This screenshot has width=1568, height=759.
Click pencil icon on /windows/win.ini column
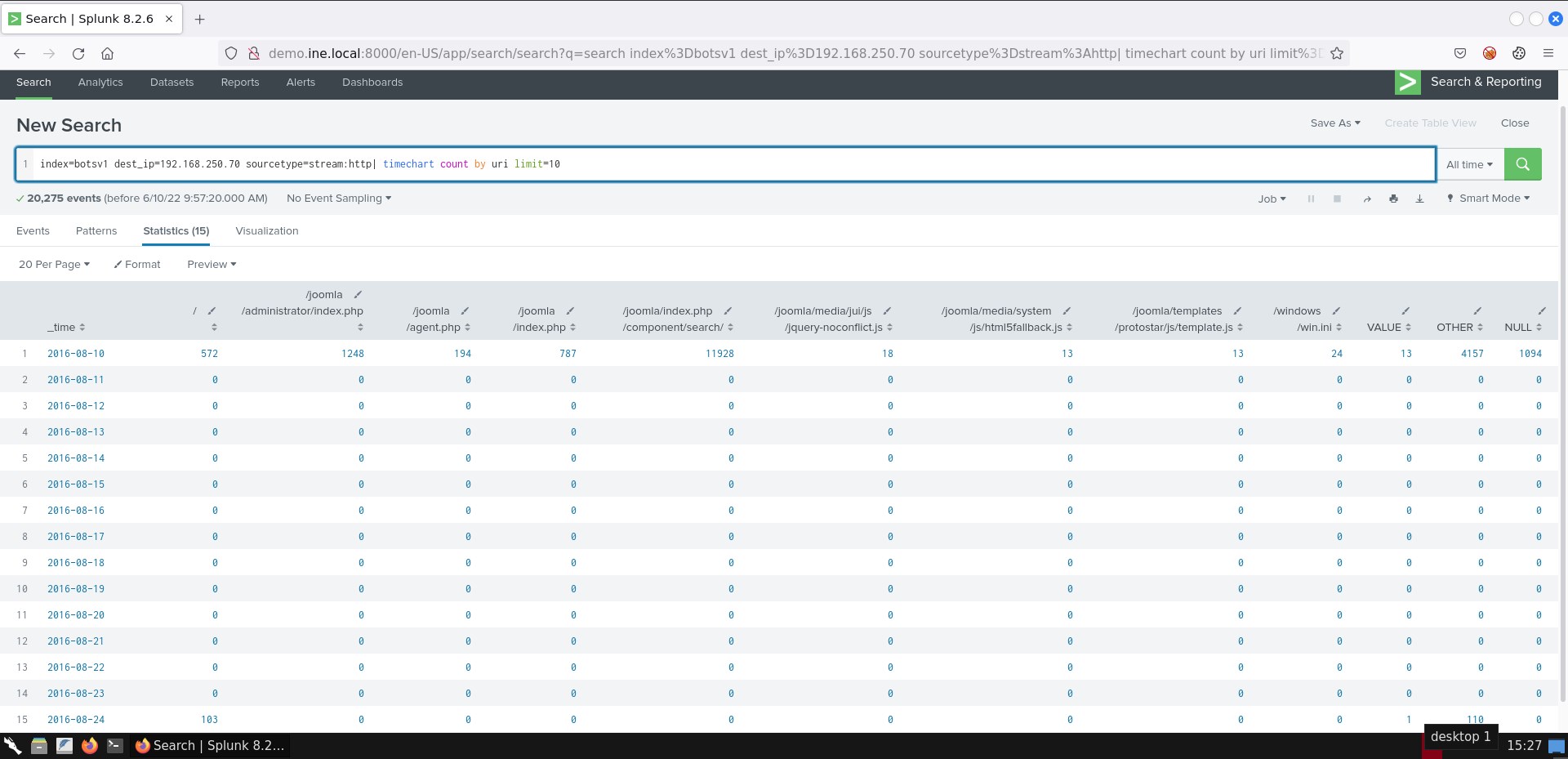point(1336,311)
